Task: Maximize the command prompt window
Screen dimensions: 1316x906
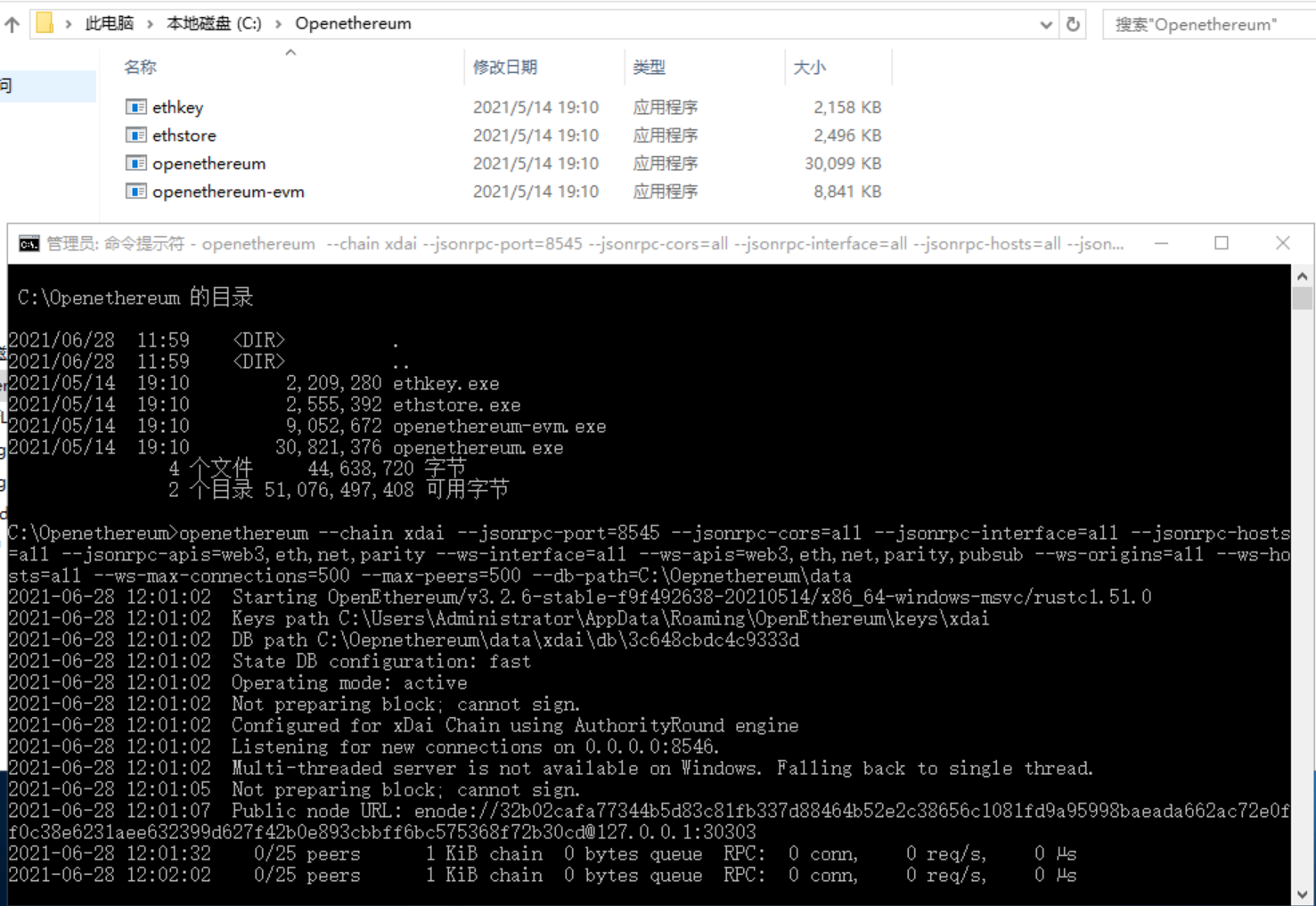Action: (x=1222, y=243)
